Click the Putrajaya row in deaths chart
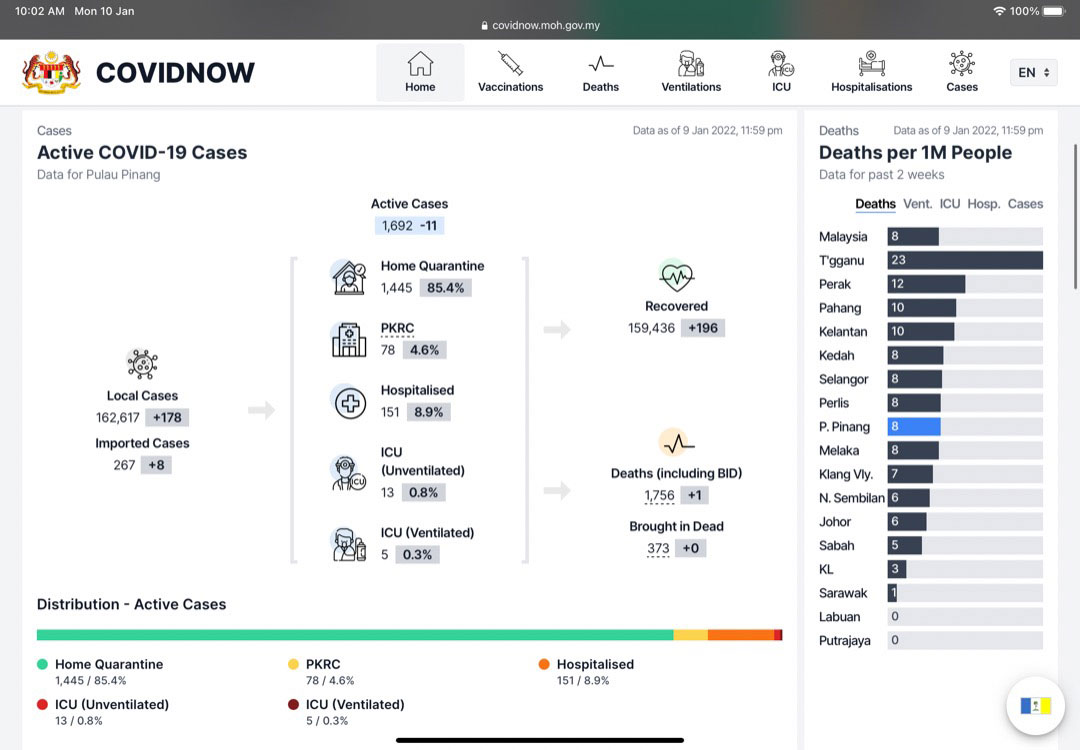 (931, 640)
